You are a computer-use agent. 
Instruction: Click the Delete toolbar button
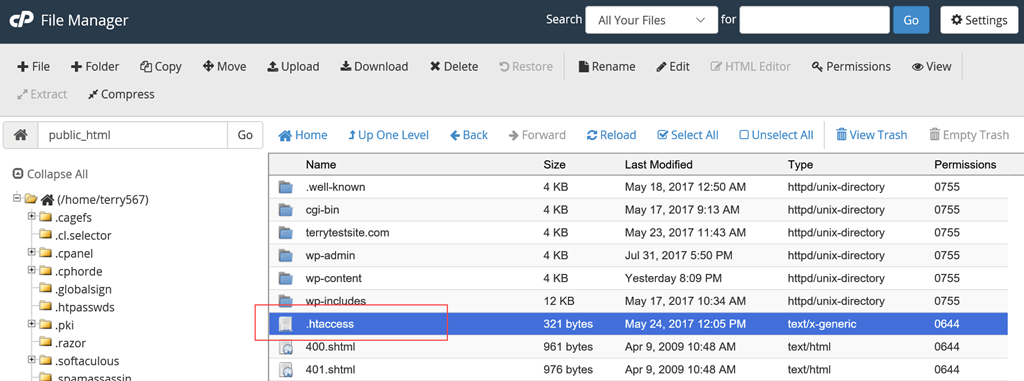454,67
